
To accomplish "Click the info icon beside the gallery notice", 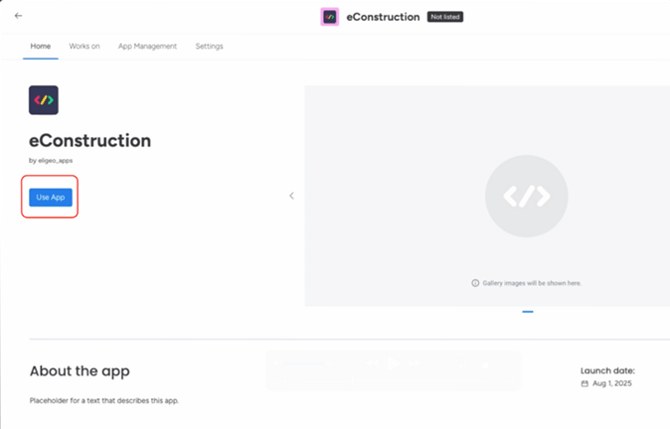I will 475,283.
